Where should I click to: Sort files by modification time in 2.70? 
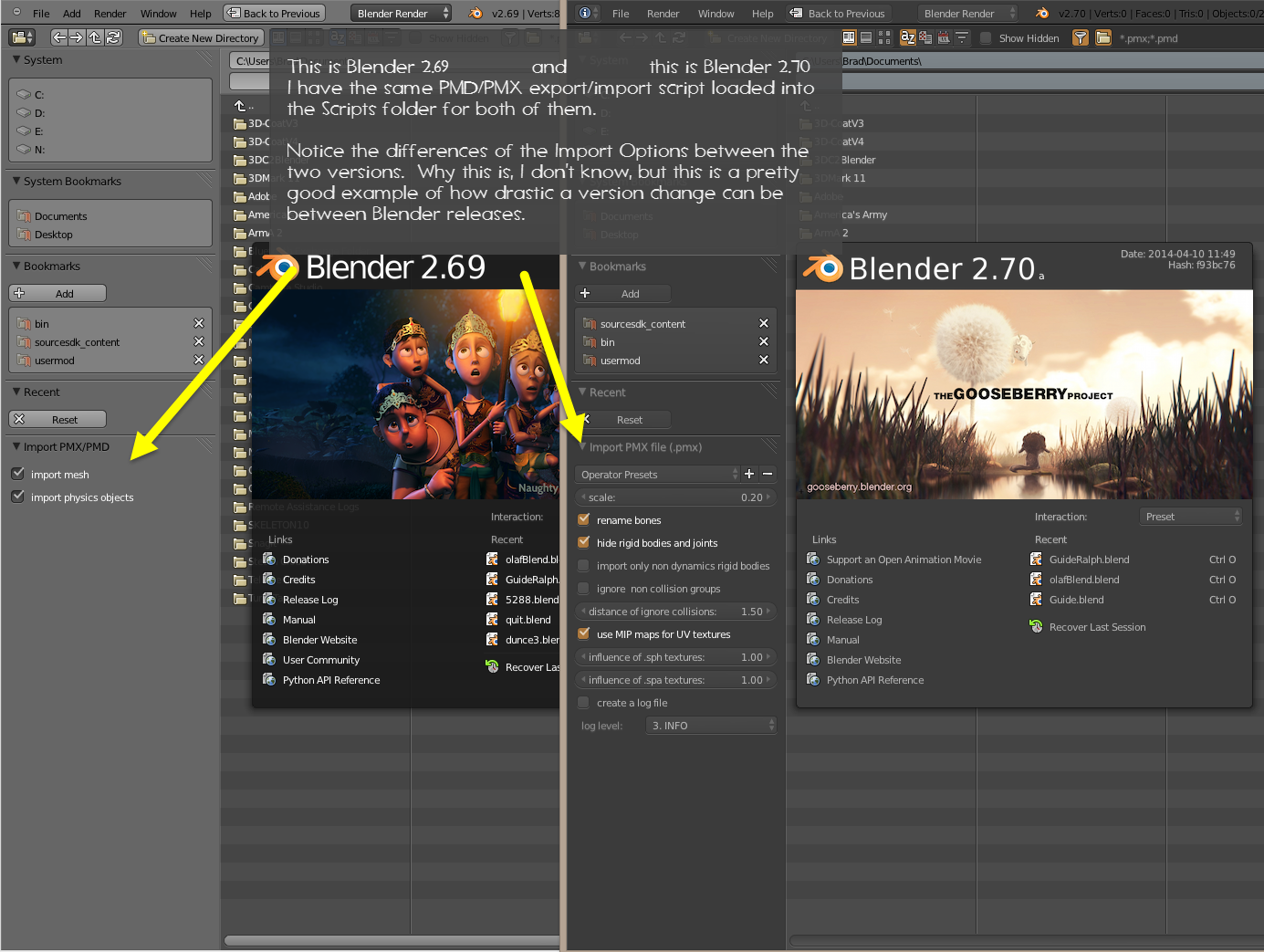point(944,37)
